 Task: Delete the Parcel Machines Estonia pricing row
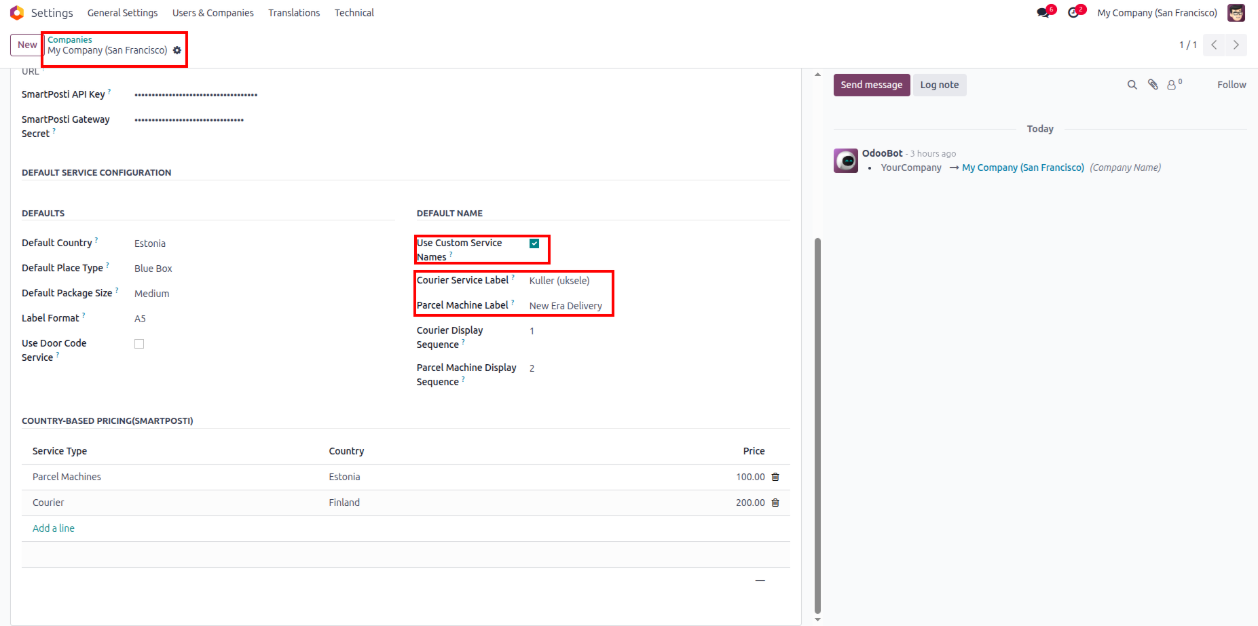[x=775, y=477]
